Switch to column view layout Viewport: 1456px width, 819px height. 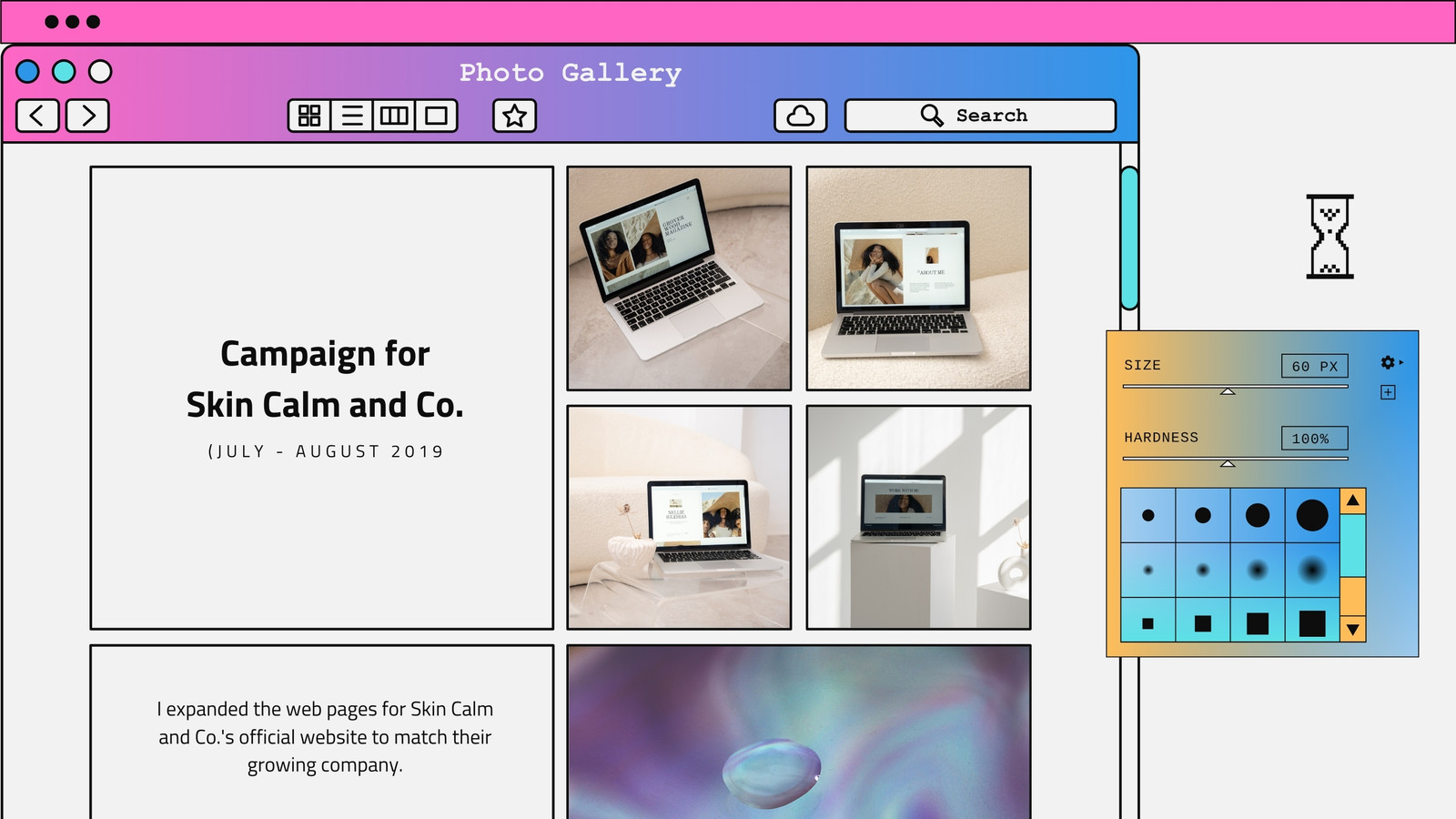tap(394, 116)
